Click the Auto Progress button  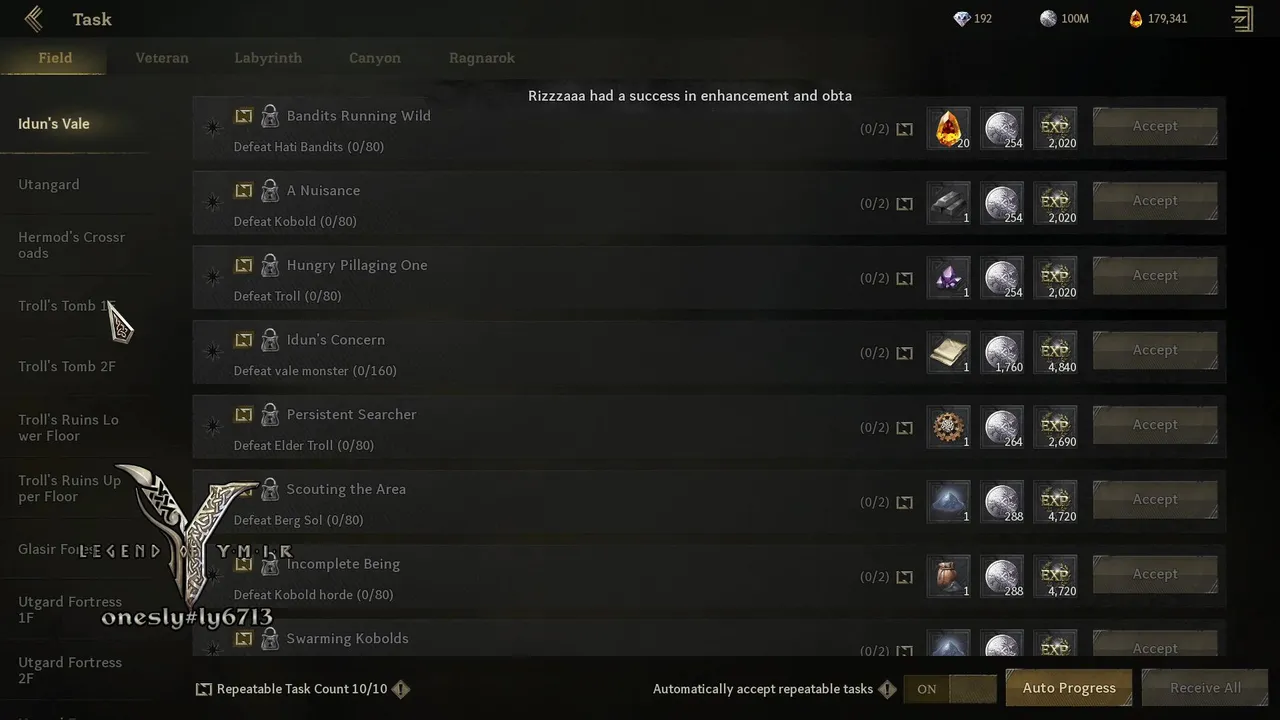[x=1069, y=688]
